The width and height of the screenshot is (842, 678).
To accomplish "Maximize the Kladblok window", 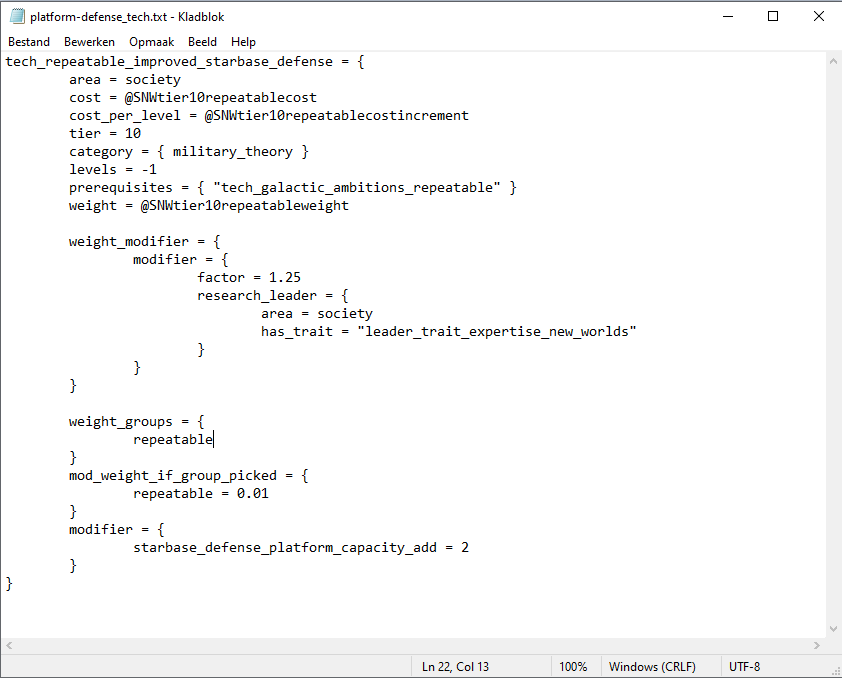I will click(773, 16).
